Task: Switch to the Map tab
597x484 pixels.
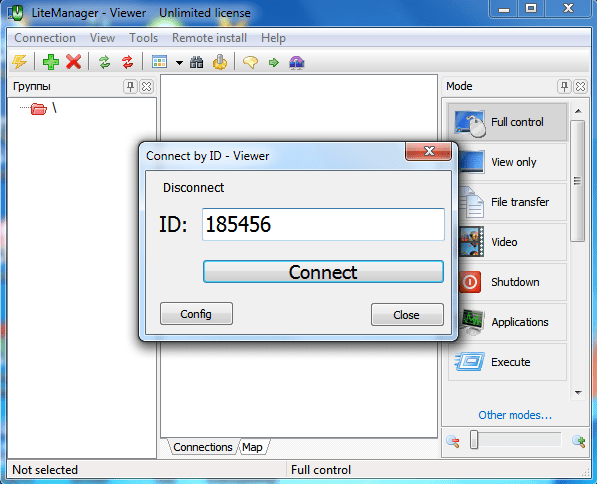Action: [252, 447]
